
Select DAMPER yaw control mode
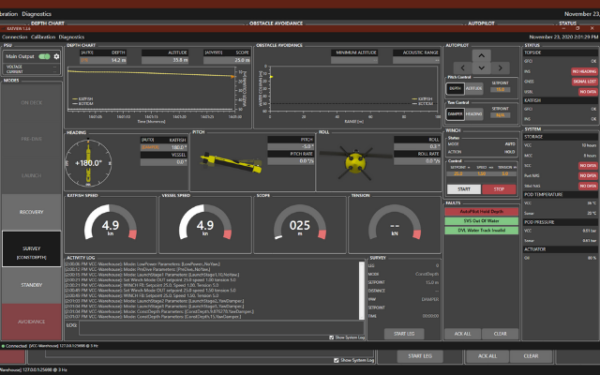coord(455,114)
